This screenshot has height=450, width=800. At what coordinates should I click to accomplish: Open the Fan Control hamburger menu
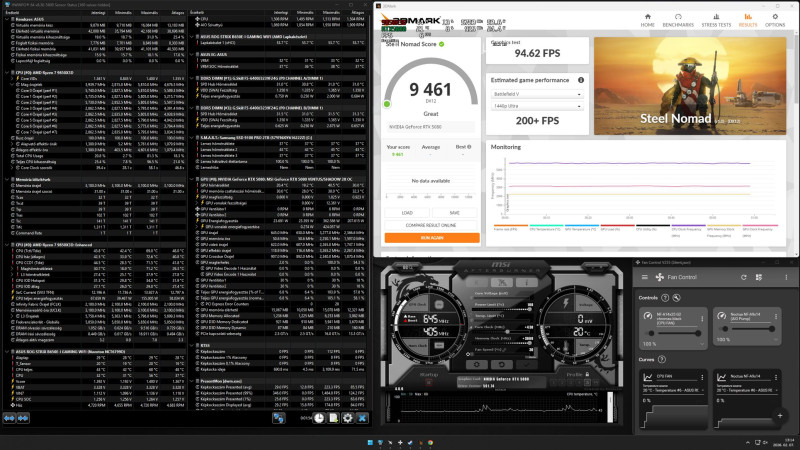pos(644,277)
